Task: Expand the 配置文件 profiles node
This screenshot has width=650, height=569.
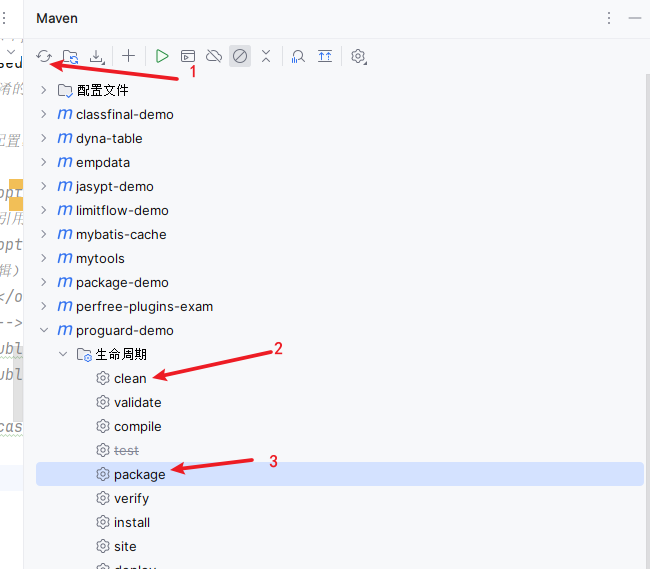Action: pyautogui.click(x=44, y=90)
